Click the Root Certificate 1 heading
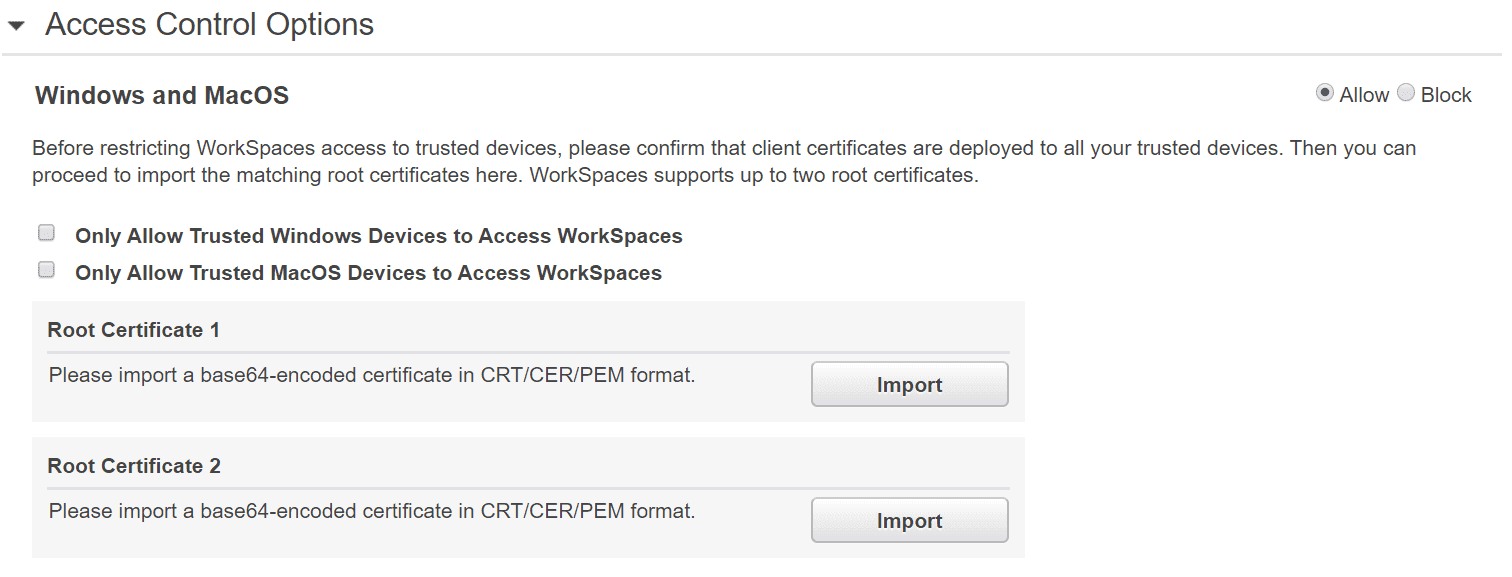 133,330
